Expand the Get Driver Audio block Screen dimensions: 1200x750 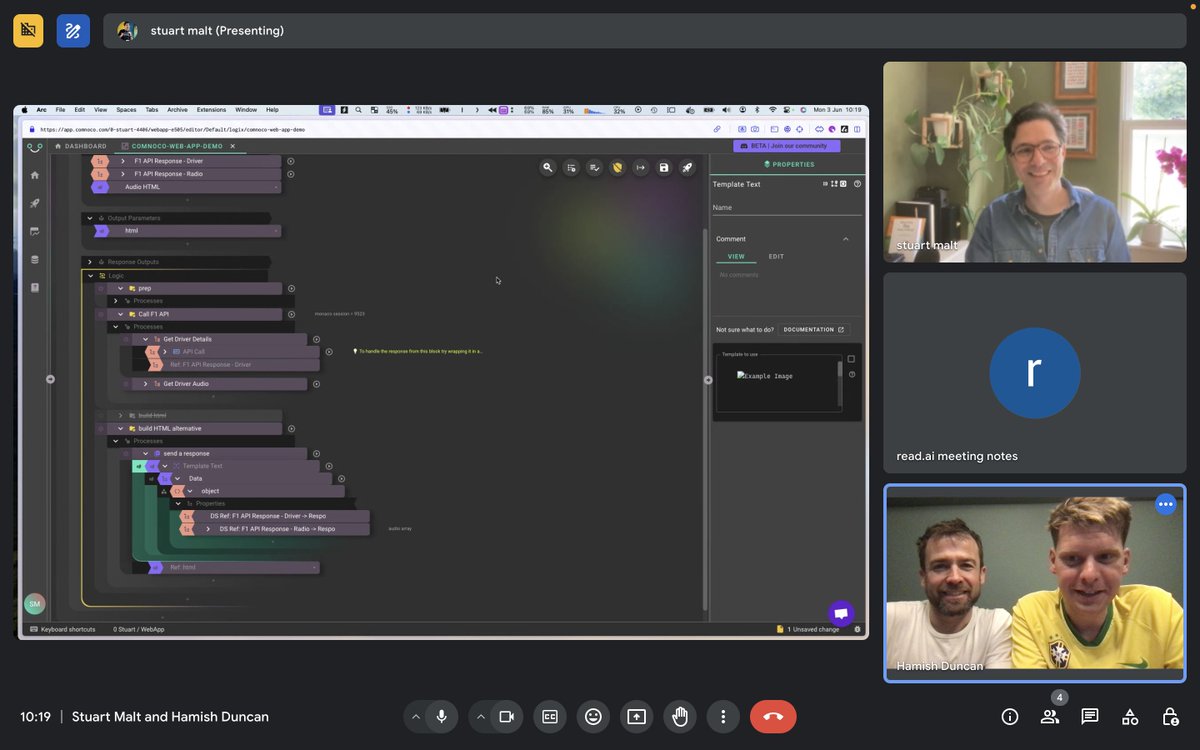pos(145,384)
